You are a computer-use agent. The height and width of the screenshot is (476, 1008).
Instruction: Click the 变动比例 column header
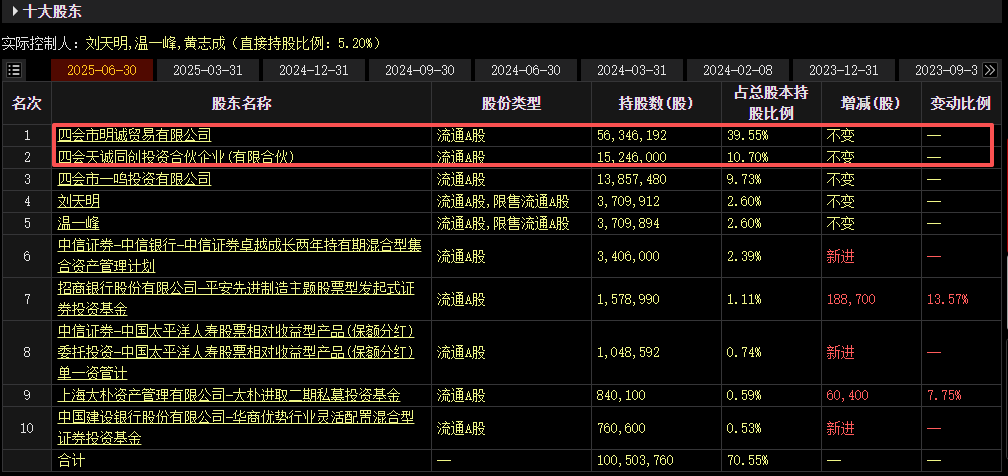960,103
